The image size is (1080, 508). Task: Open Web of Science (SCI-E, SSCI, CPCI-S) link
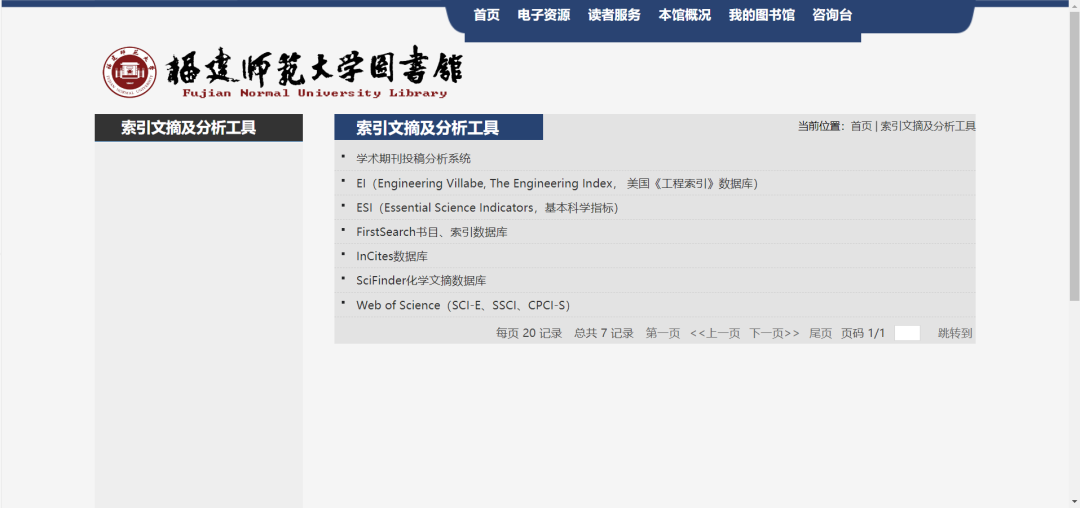pos(463,305)
